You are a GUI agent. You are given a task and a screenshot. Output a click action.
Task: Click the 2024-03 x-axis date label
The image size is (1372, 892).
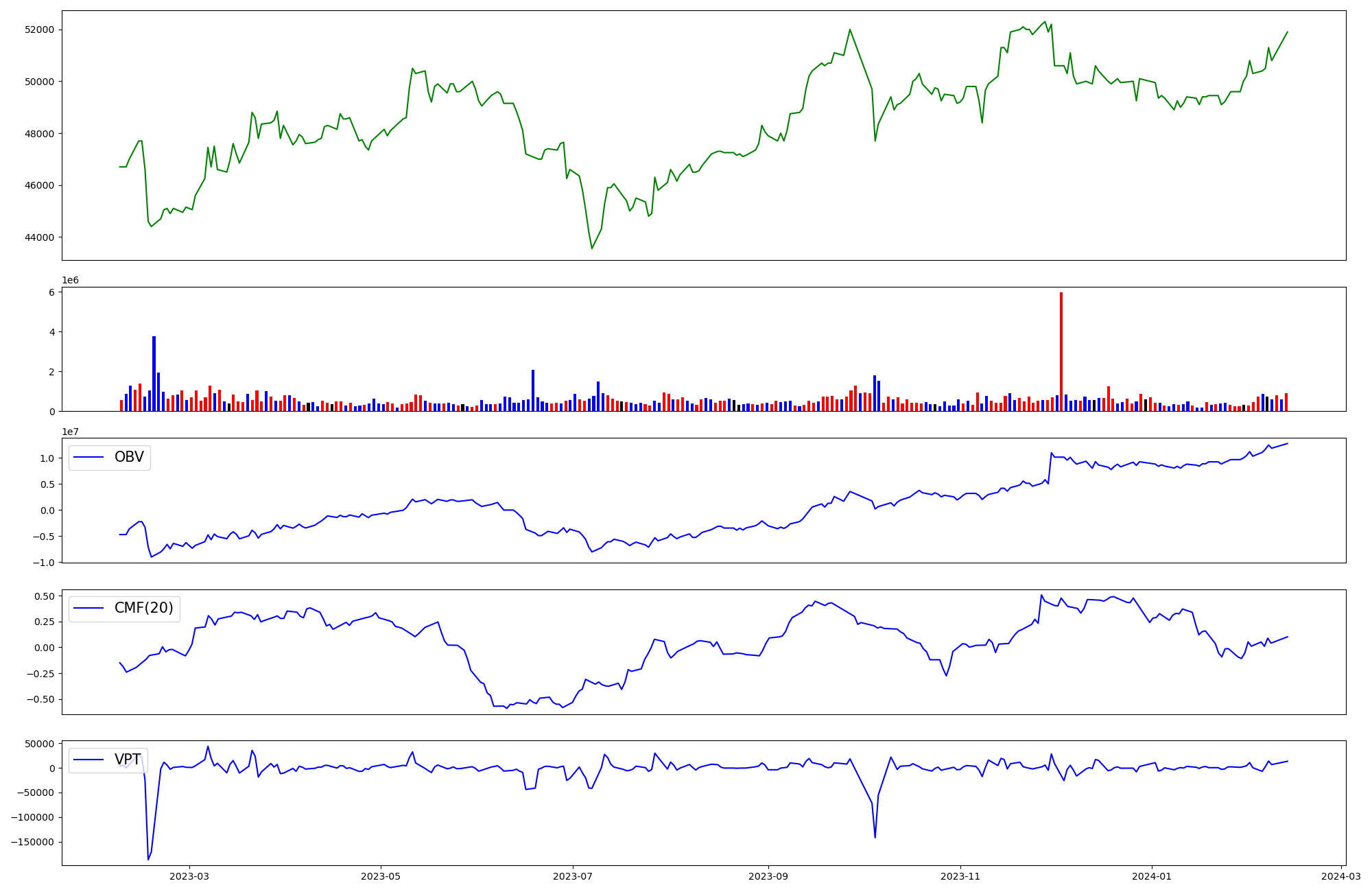pyautogui.click(x=1340, y=876)
